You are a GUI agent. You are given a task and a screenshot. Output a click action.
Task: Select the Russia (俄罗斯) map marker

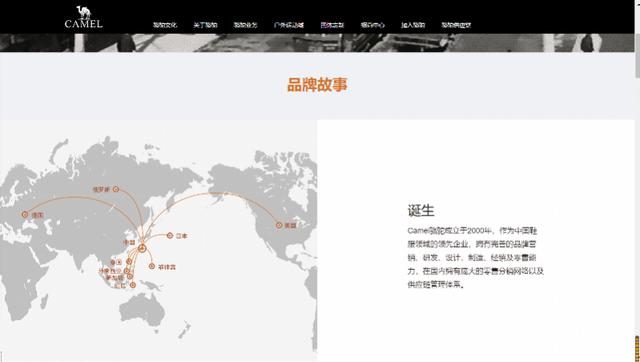[116, 189]
